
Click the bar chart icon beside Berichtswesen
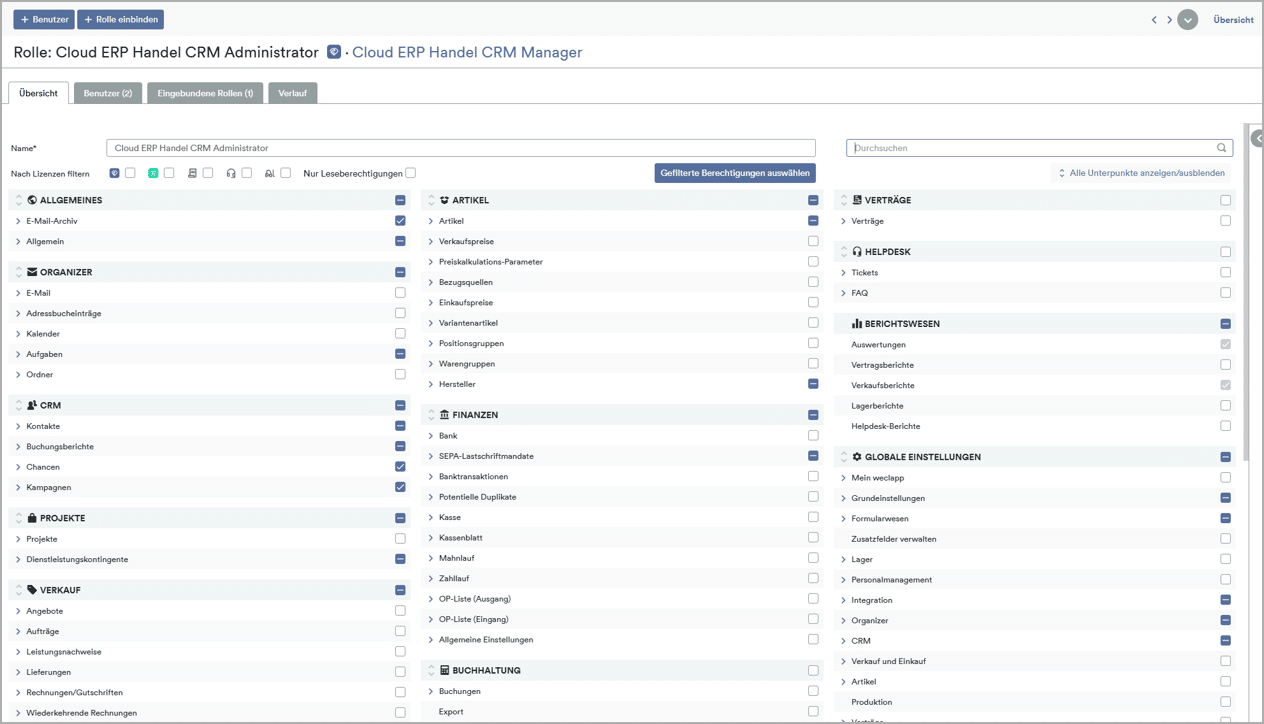point(856,324)
